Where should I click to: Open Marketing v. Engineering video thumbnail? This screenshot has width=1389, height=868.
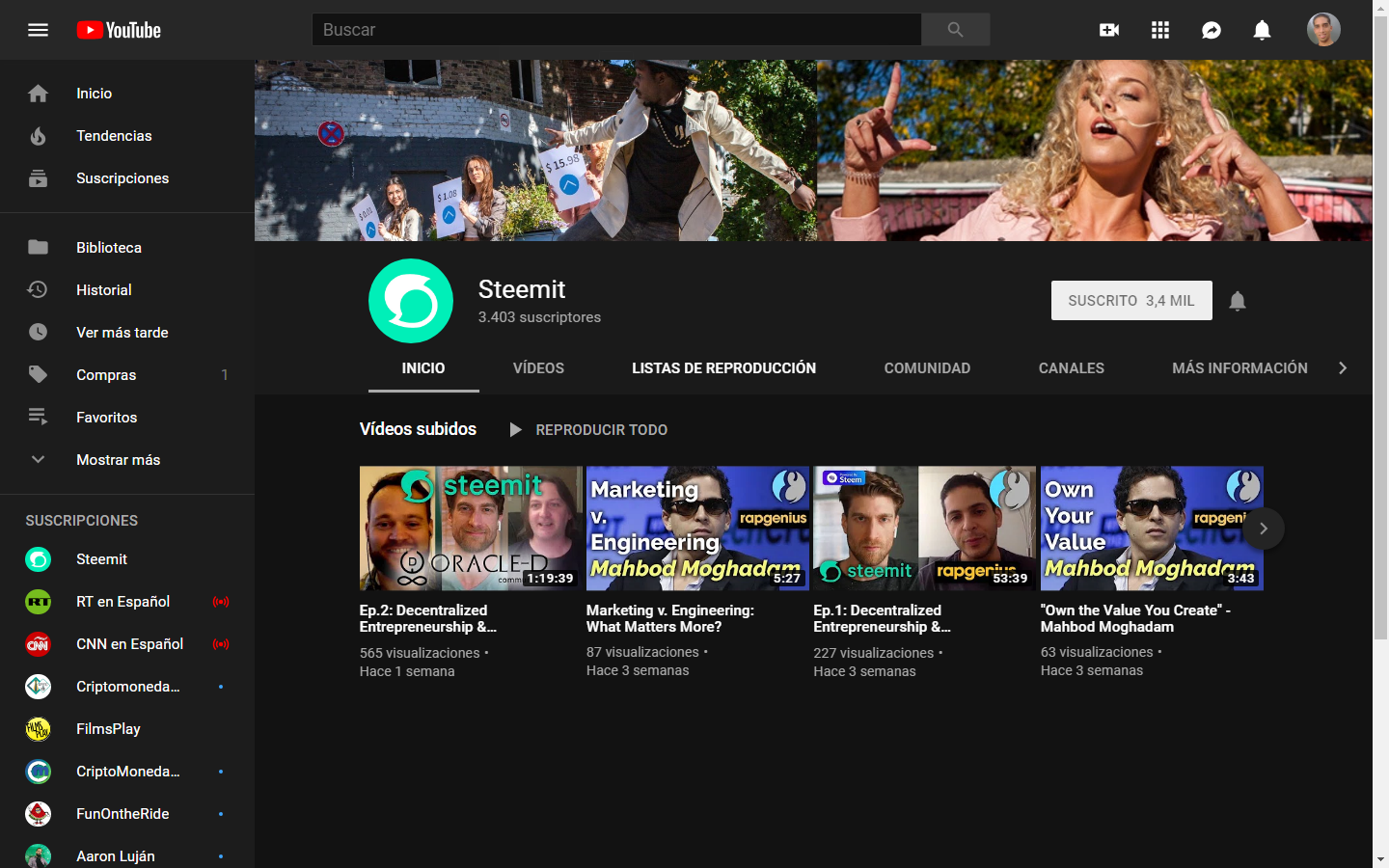pos(697,529)
